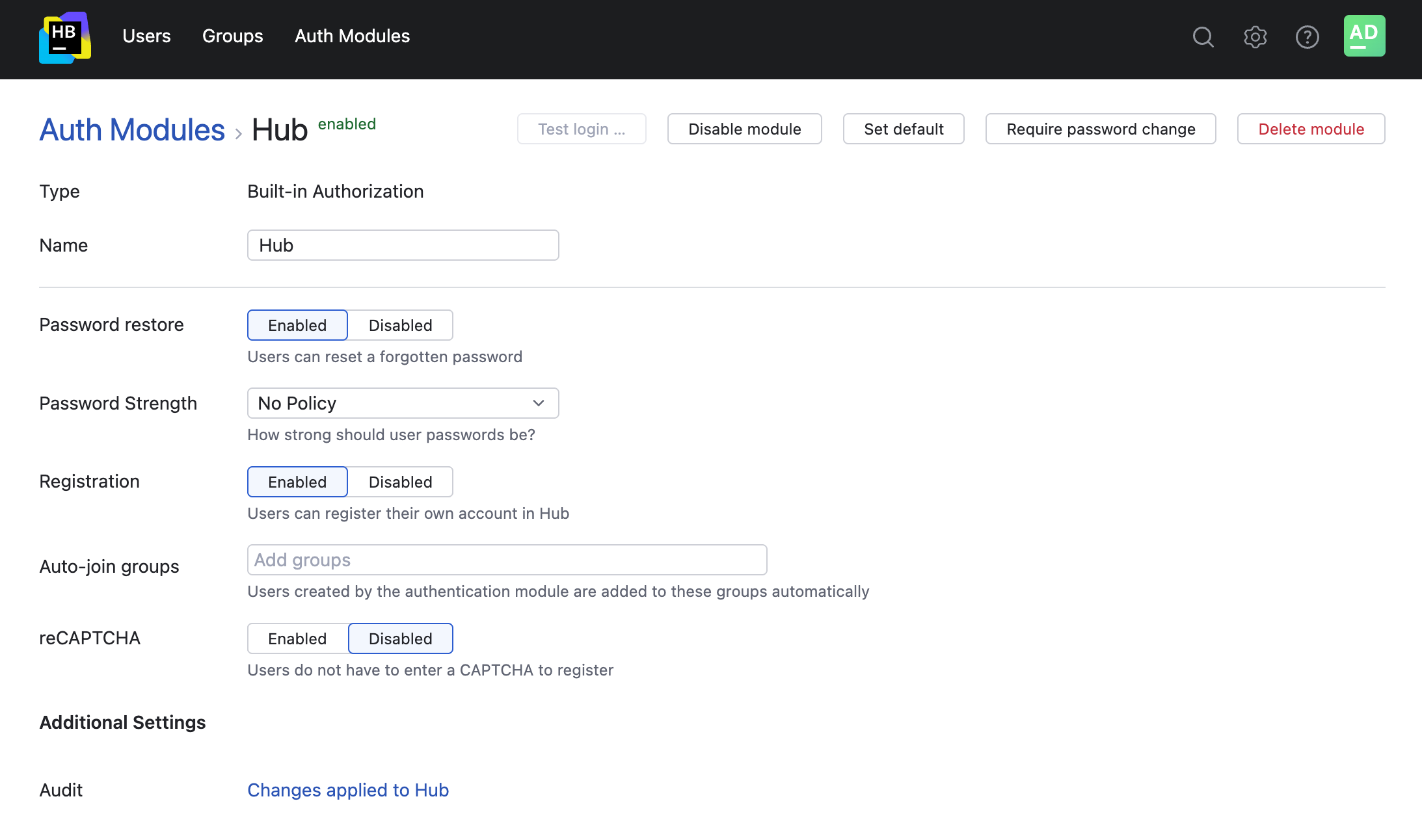1422x840 pixels.
Task: Click the Disable module button
Action: [744, 129]
